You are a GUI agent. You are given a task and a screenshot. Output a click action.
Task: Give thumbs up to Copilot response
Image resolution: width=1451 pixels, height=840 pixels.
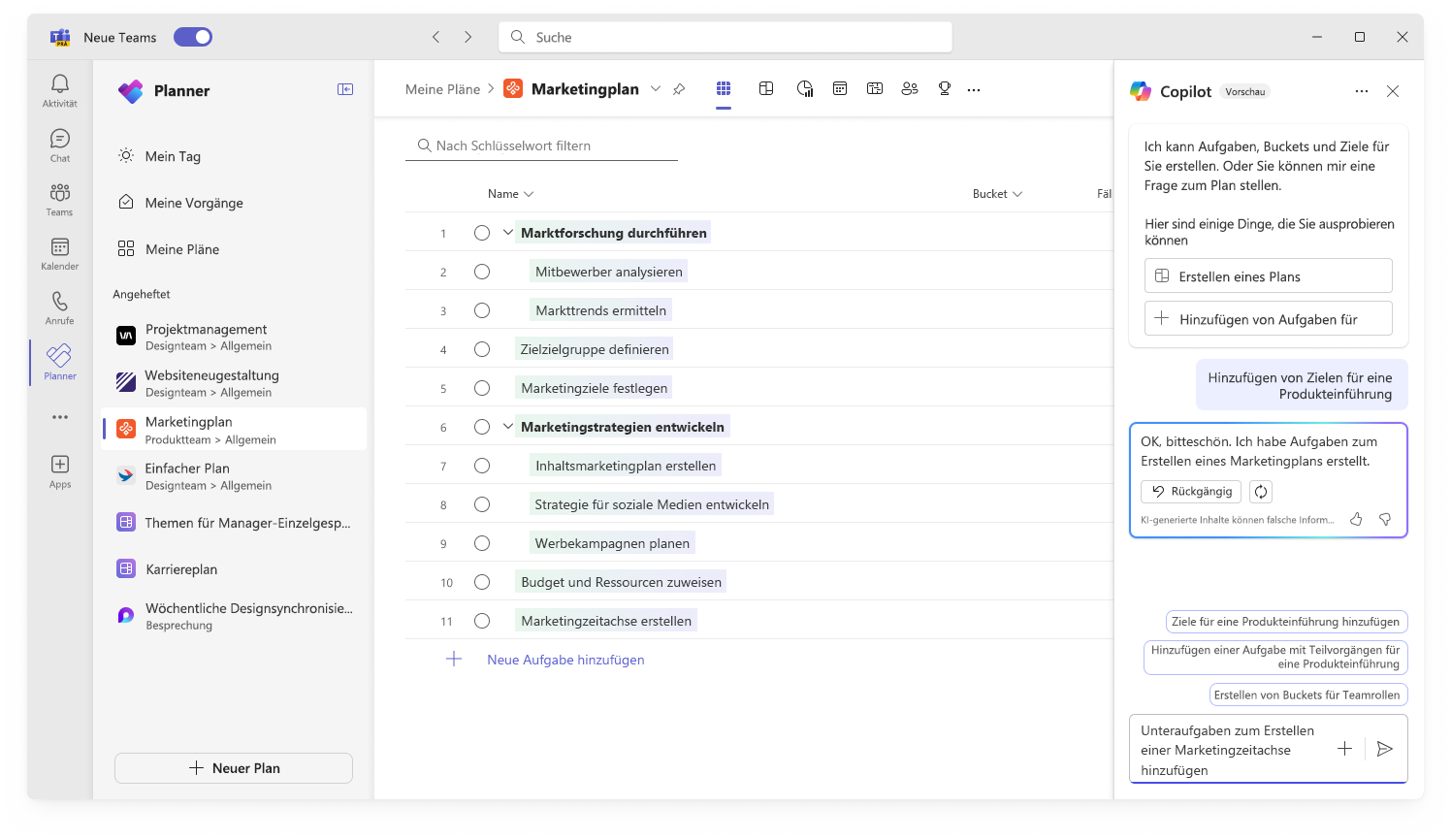coord(1356,519)
